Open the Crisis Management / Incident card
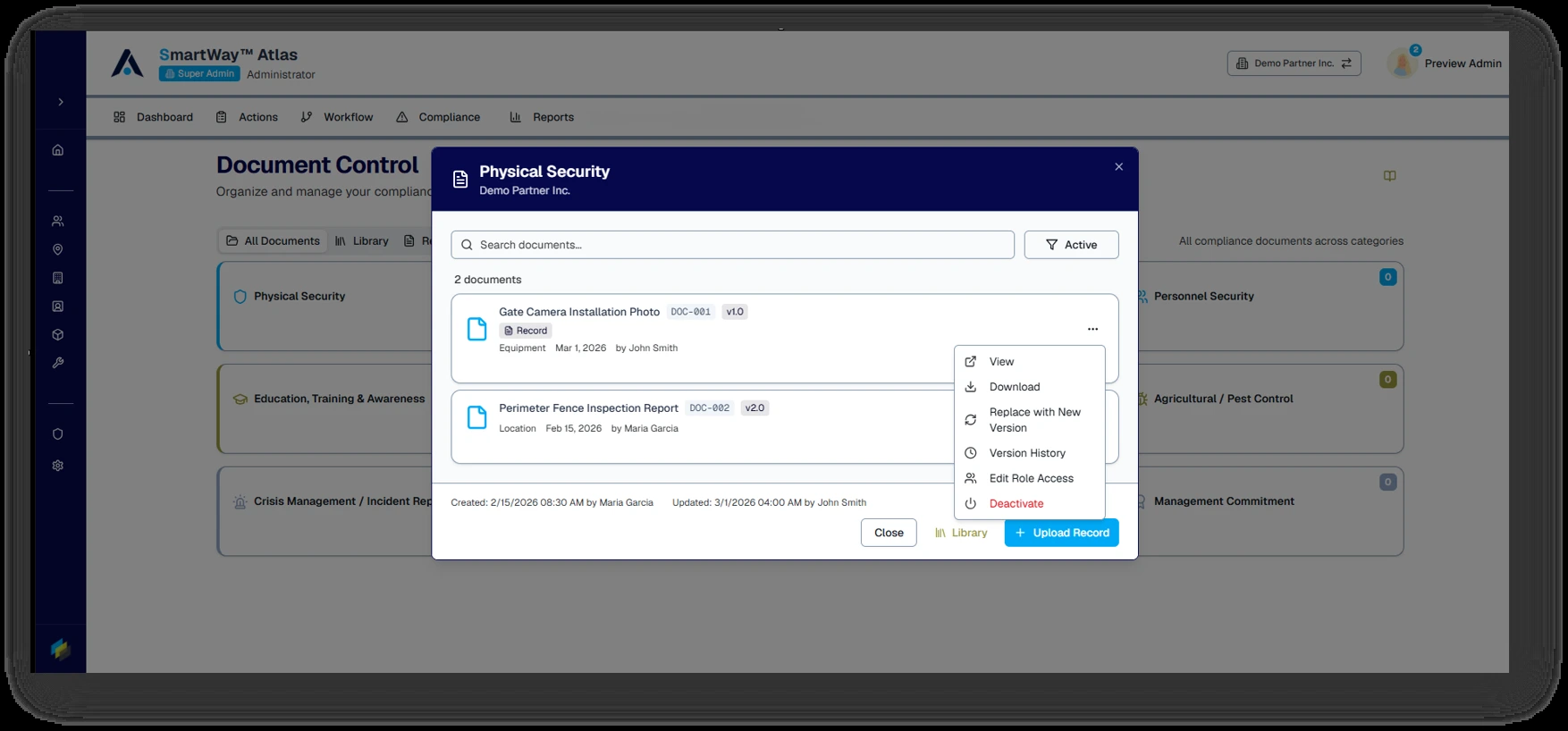Image resolution: width=1568 pixels, height=731 pixels. 325,511
